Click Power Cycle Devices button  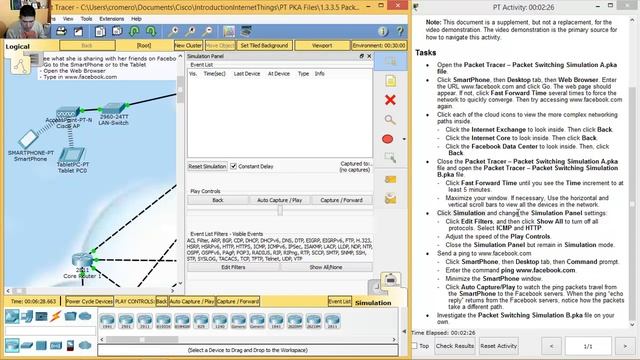(89, 302)
